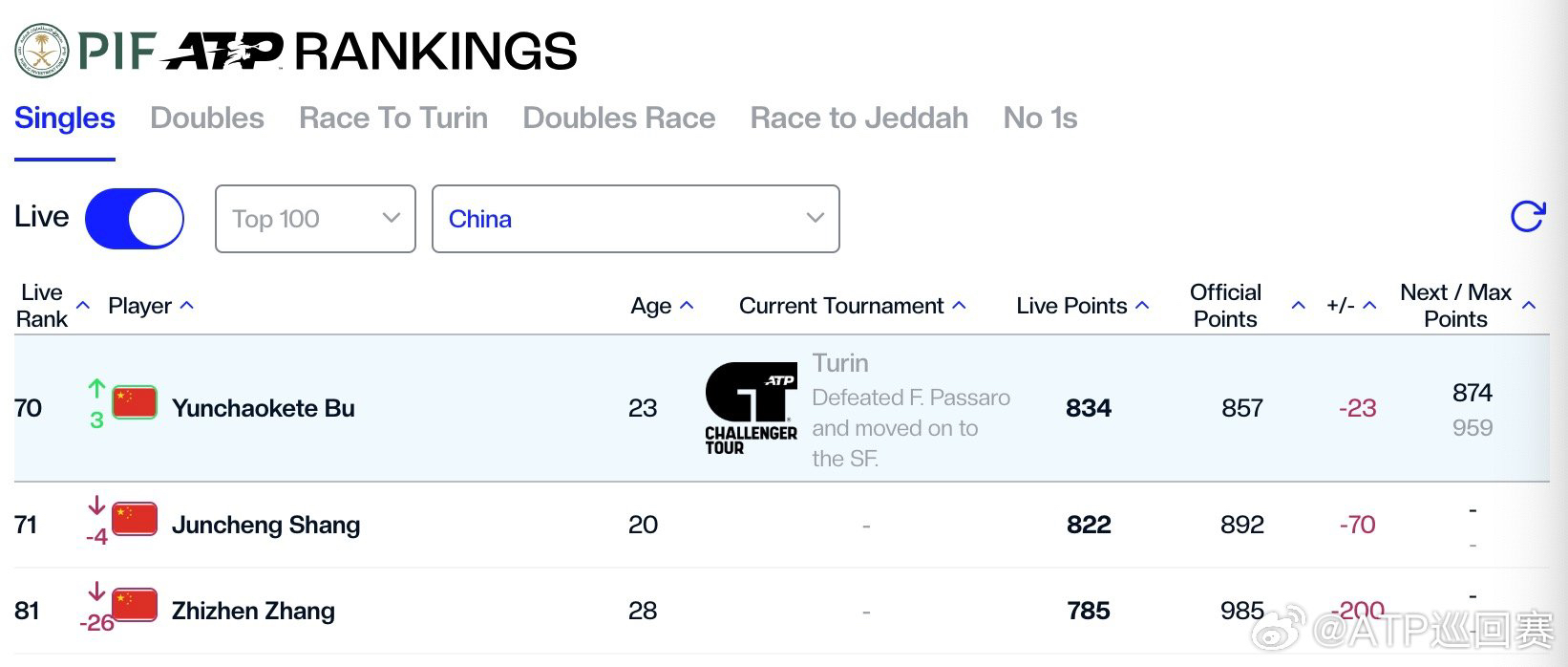Open the Race To Turin tab
The height and width of the screenshot is (667, 1568).
pyautogui.click(x=393, y=118)
